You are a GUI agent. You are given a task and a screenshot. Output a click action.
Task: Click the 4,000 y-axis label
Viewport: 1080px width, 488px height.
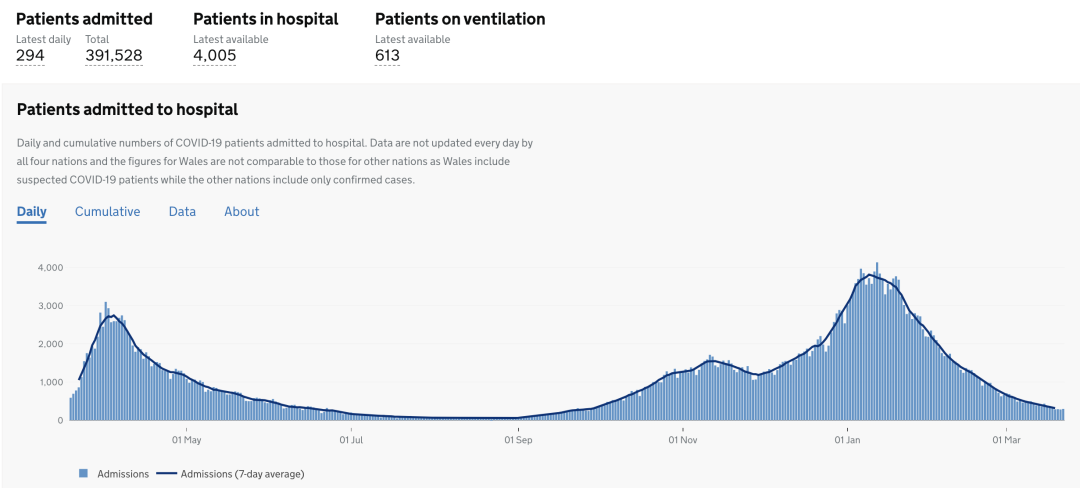pyautogui.click(x=50, y=268)
